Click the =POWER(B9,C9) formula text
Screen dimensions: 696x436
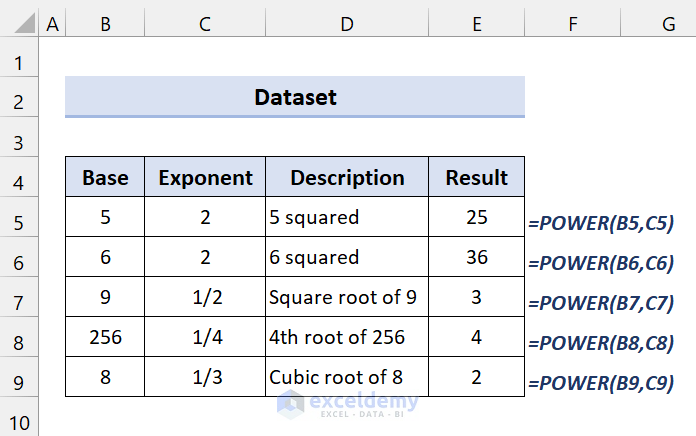coord(601,383)
